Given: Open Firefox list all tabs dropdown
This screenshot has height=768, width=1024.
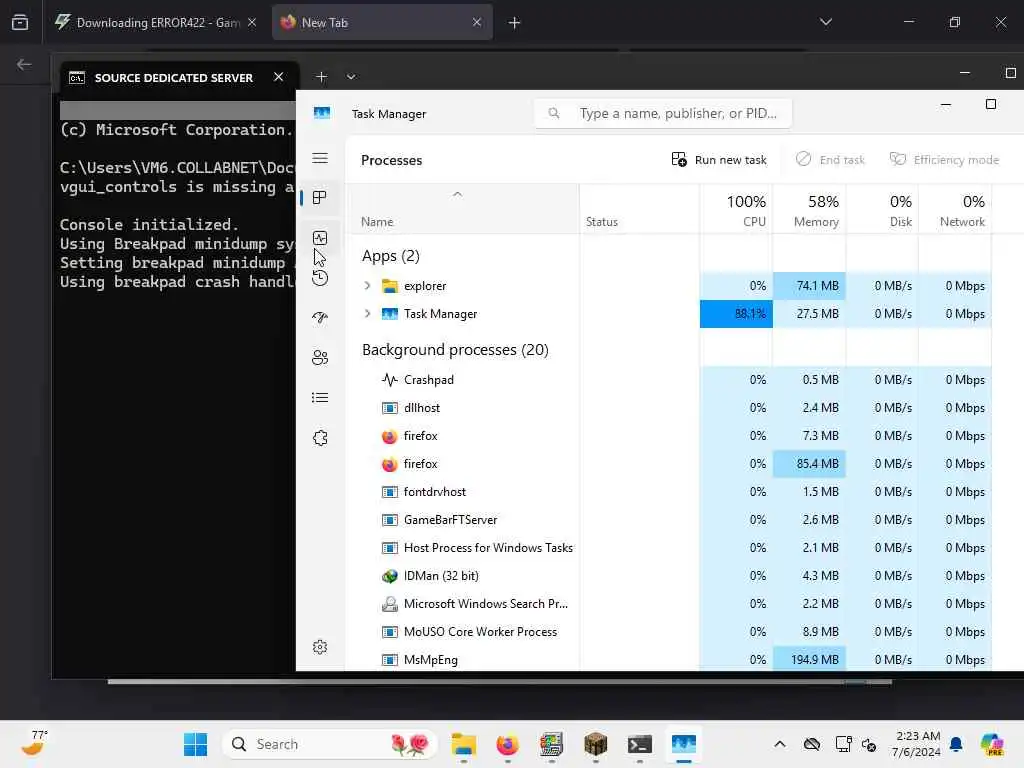Looking at the screenshot, I should click(825, 22).
